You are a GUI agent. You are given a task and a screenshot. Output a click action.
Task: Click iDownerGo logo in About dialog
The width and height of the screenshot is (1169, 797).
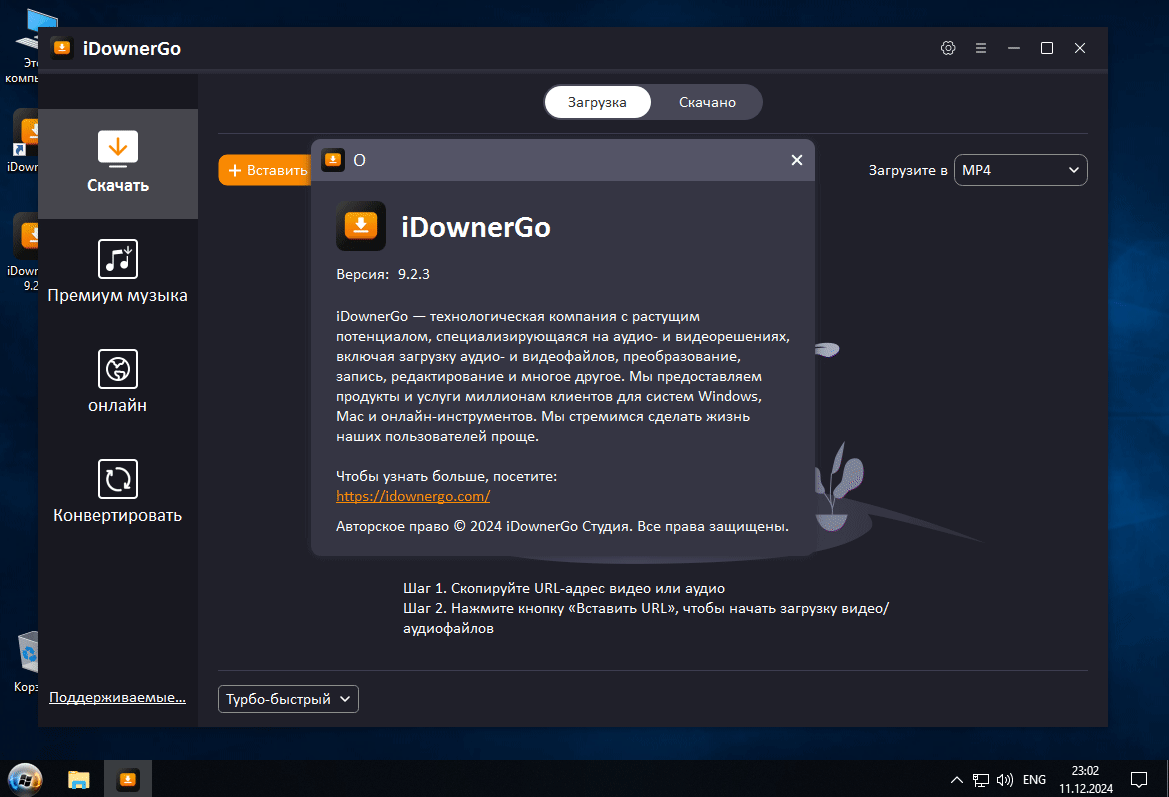pyautogui.click(x=361, y=226)
